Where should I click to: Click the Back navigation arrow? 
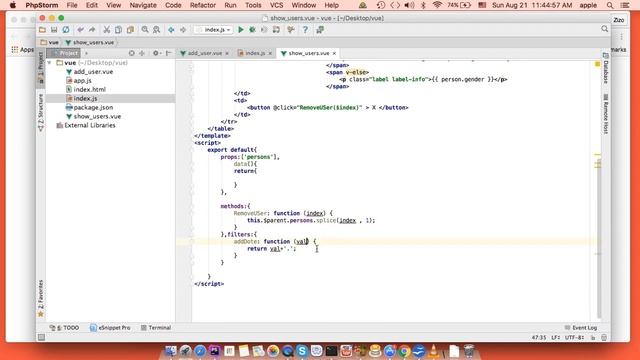click(x=171, y=30)
